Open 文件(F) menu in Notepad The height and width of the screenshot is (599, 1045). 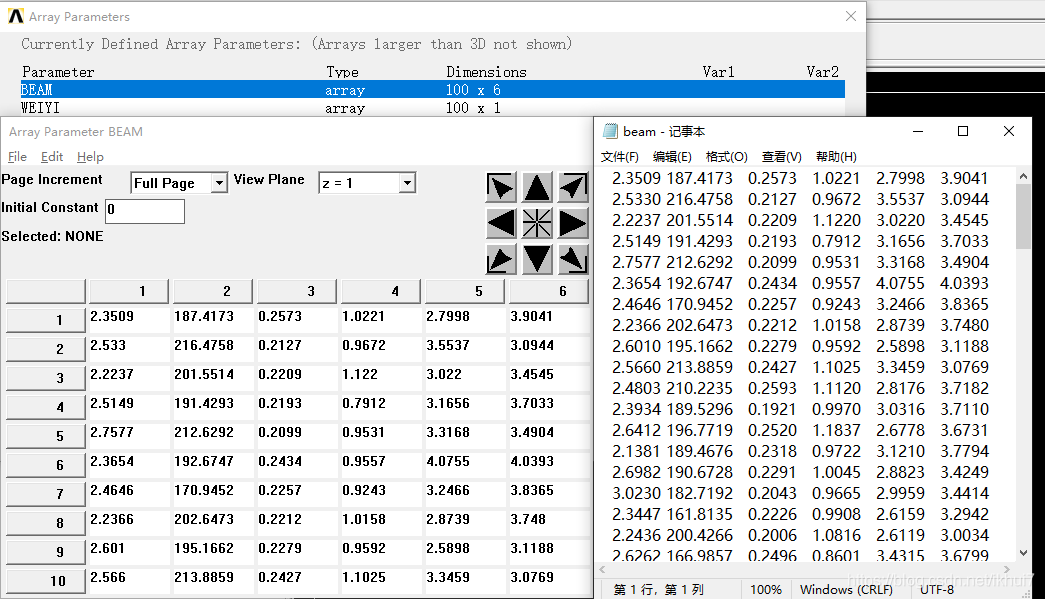coord(620,157)
